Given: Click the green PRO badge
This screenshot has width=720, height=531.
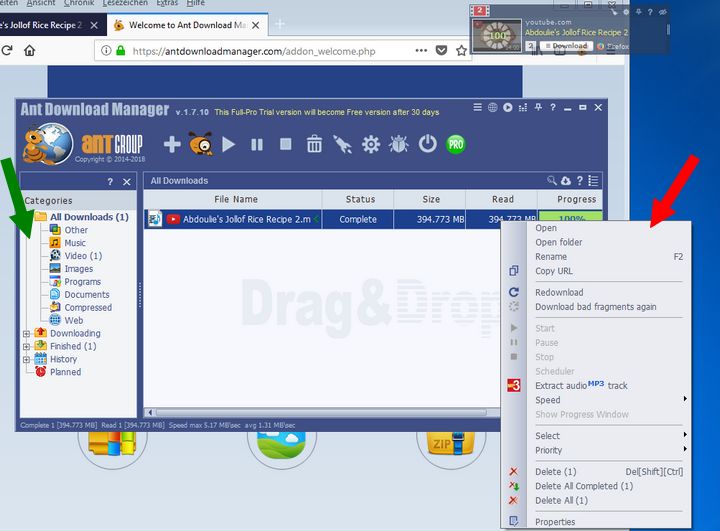Looking at the screenshot, I should click(x=456, y=144).
